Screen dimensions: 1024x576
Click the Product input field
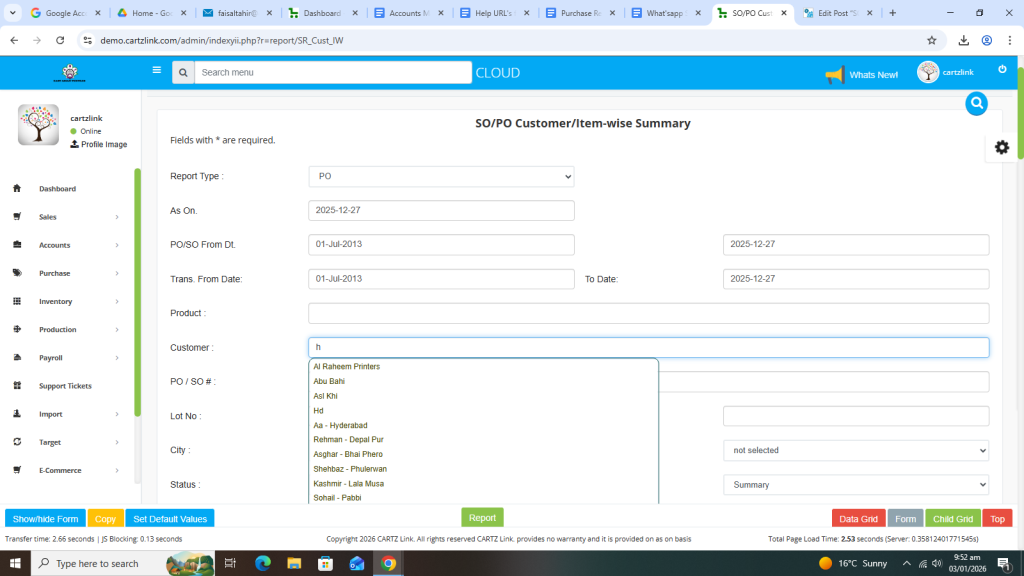648,313
